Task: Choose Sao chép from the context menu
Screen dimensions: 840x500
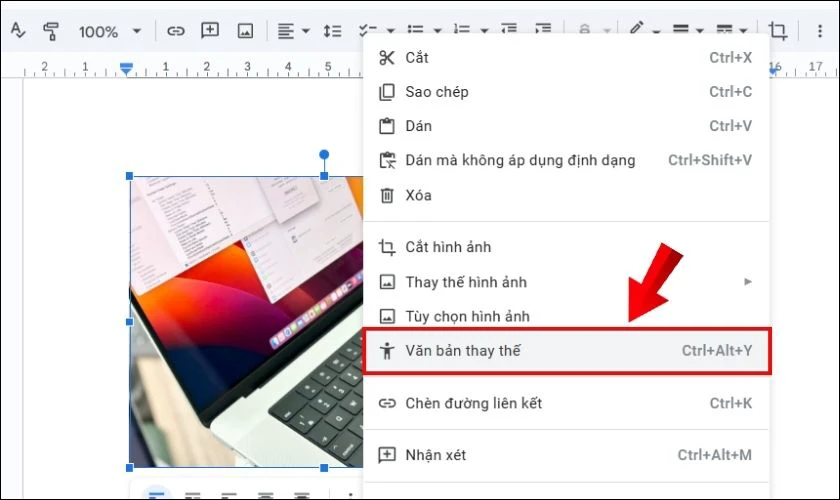Action: [x=566, y=92]
